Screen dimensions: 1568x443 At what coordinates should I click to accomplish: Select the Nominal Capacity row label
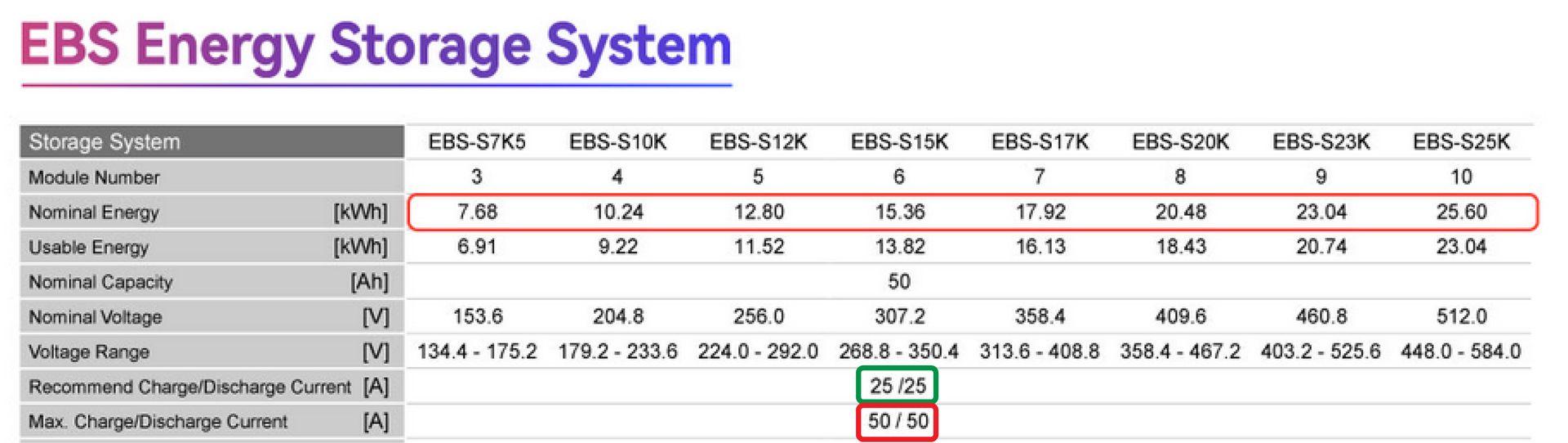point(100,283)
